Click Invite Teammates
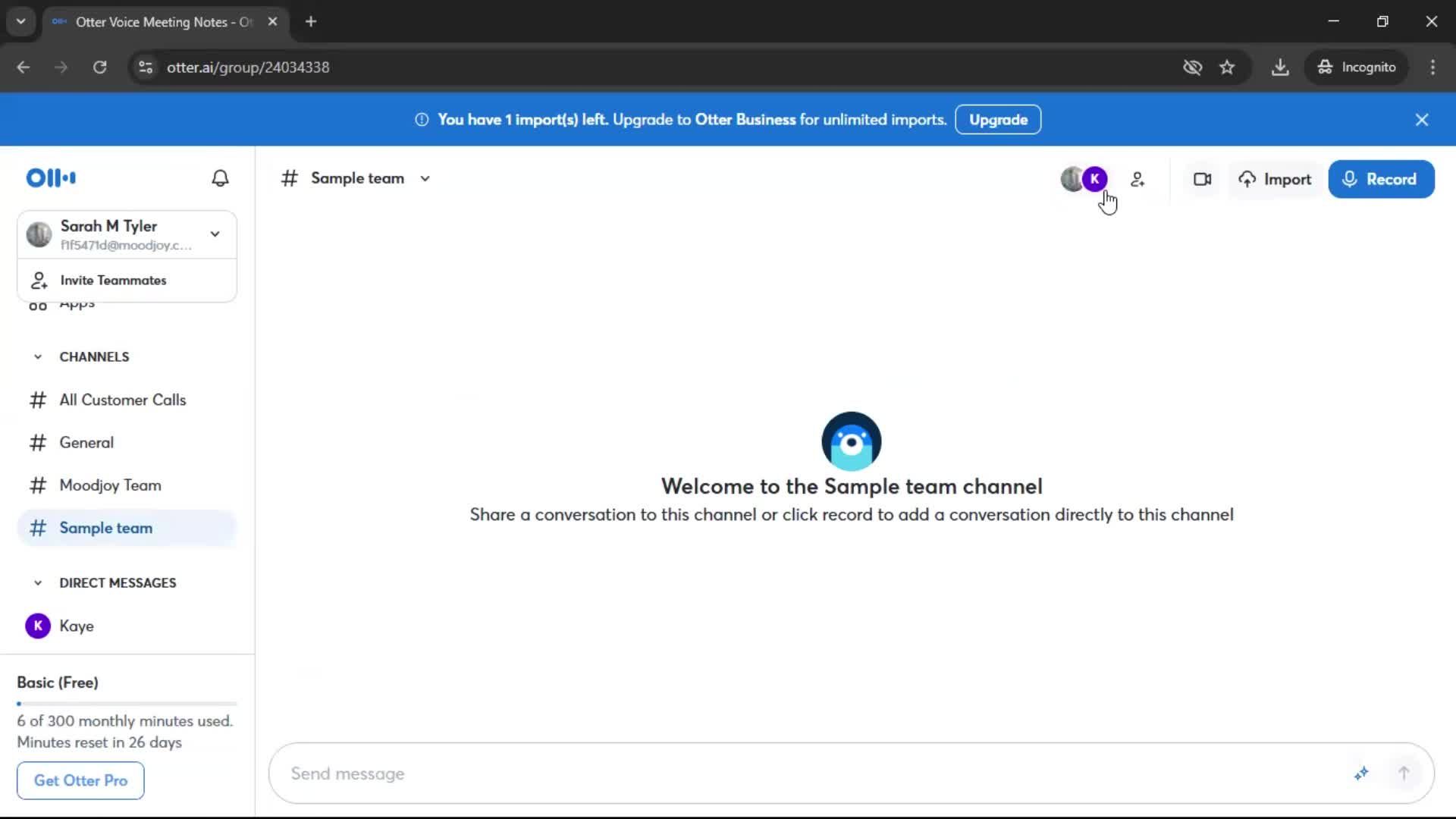This screenshot has height=819, width=1456. point(127,281)
